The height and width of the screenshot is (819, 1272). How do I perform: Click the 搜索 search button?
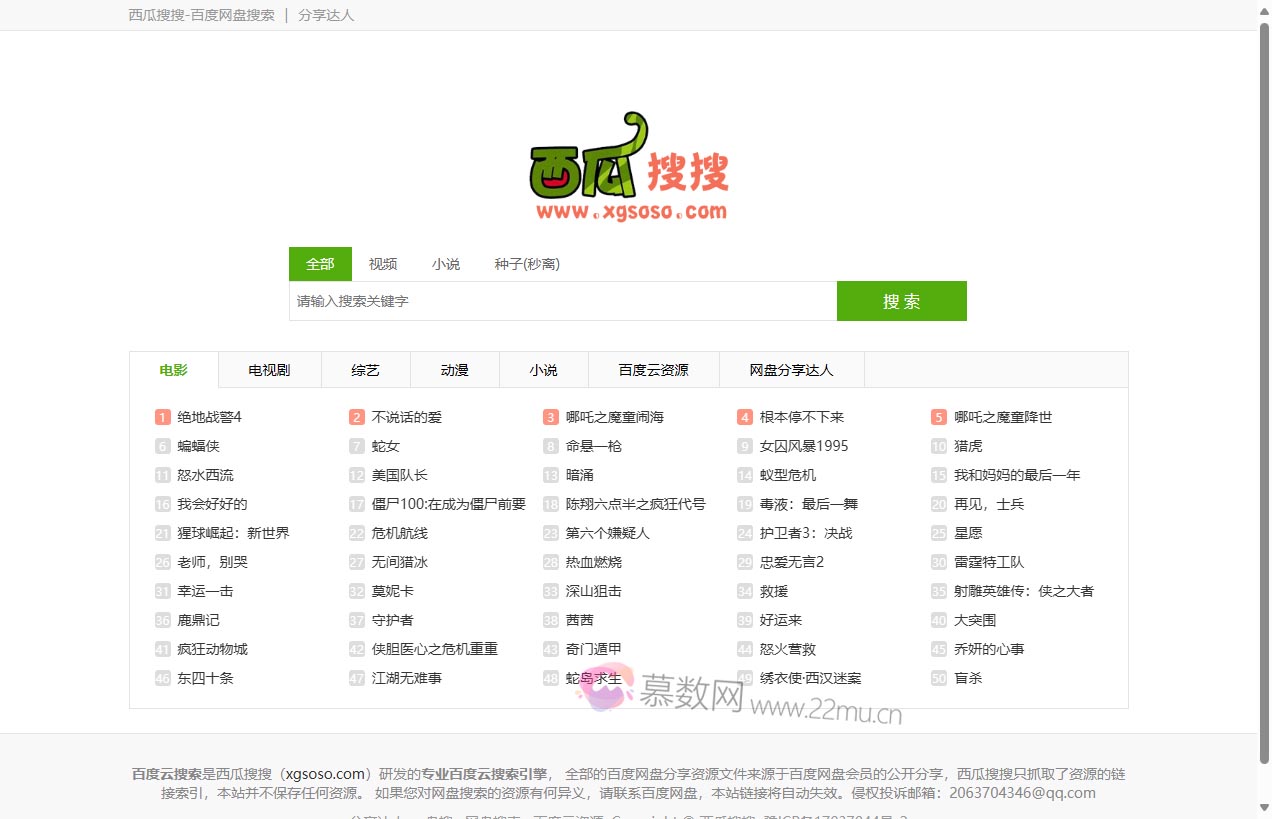pos(901,300)
